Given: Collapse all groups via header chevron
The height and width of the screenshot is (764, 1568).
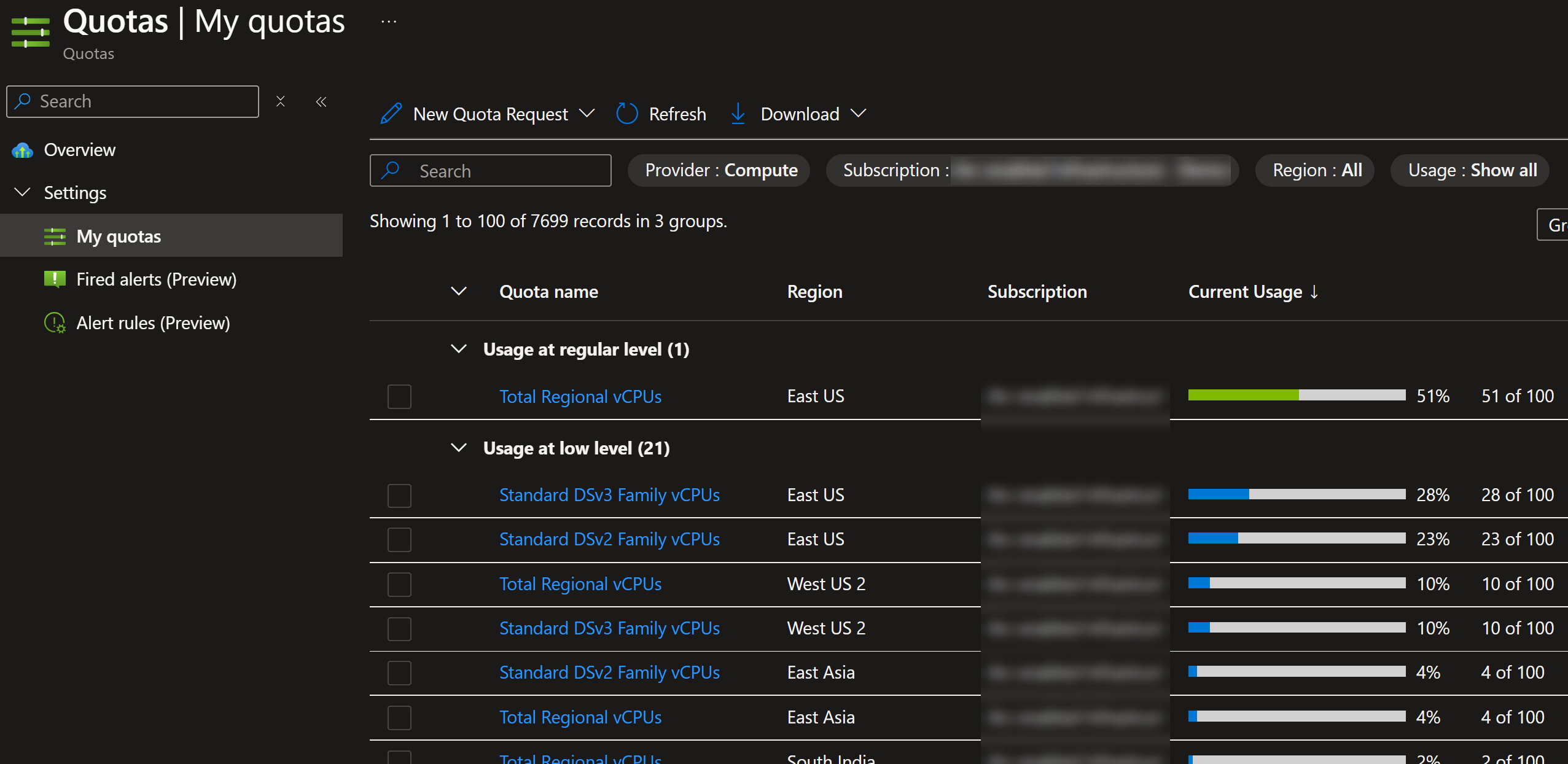Looking at the screenshot, I should tap(459, 291).
